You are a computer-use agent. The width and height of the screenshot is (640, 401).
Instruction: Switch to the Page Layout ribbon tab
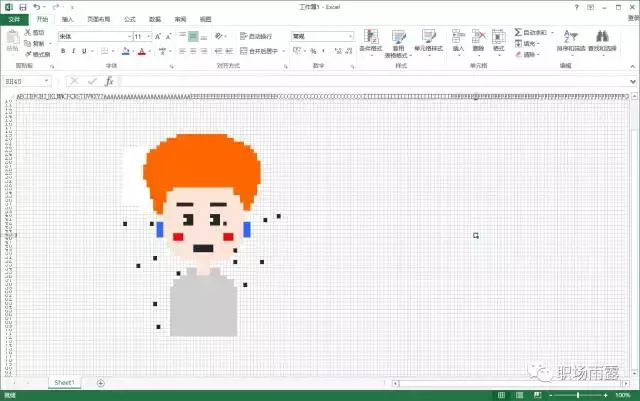[x=99, y=19]
